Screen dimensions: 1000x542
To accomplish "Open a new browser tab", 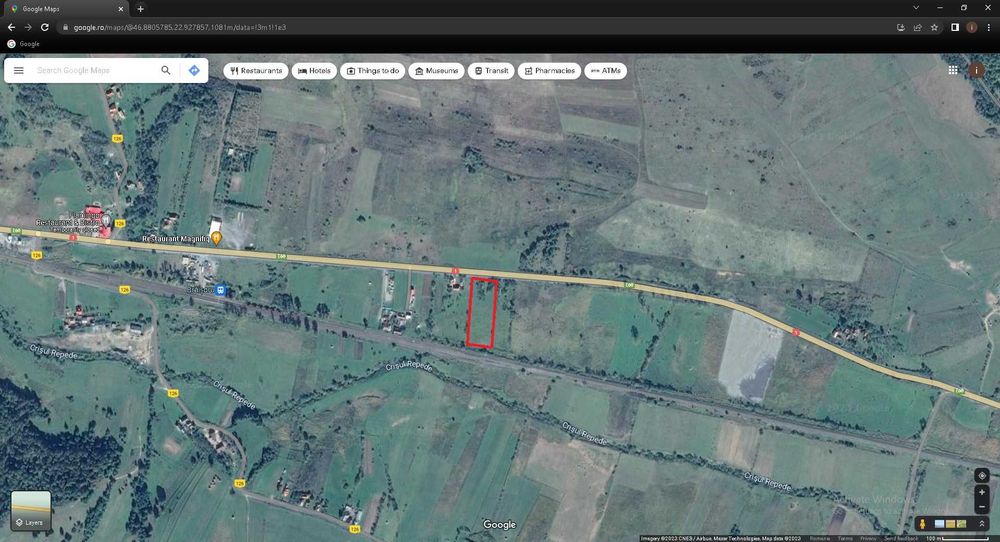I will pyautogui.click(x=140, y=9).
